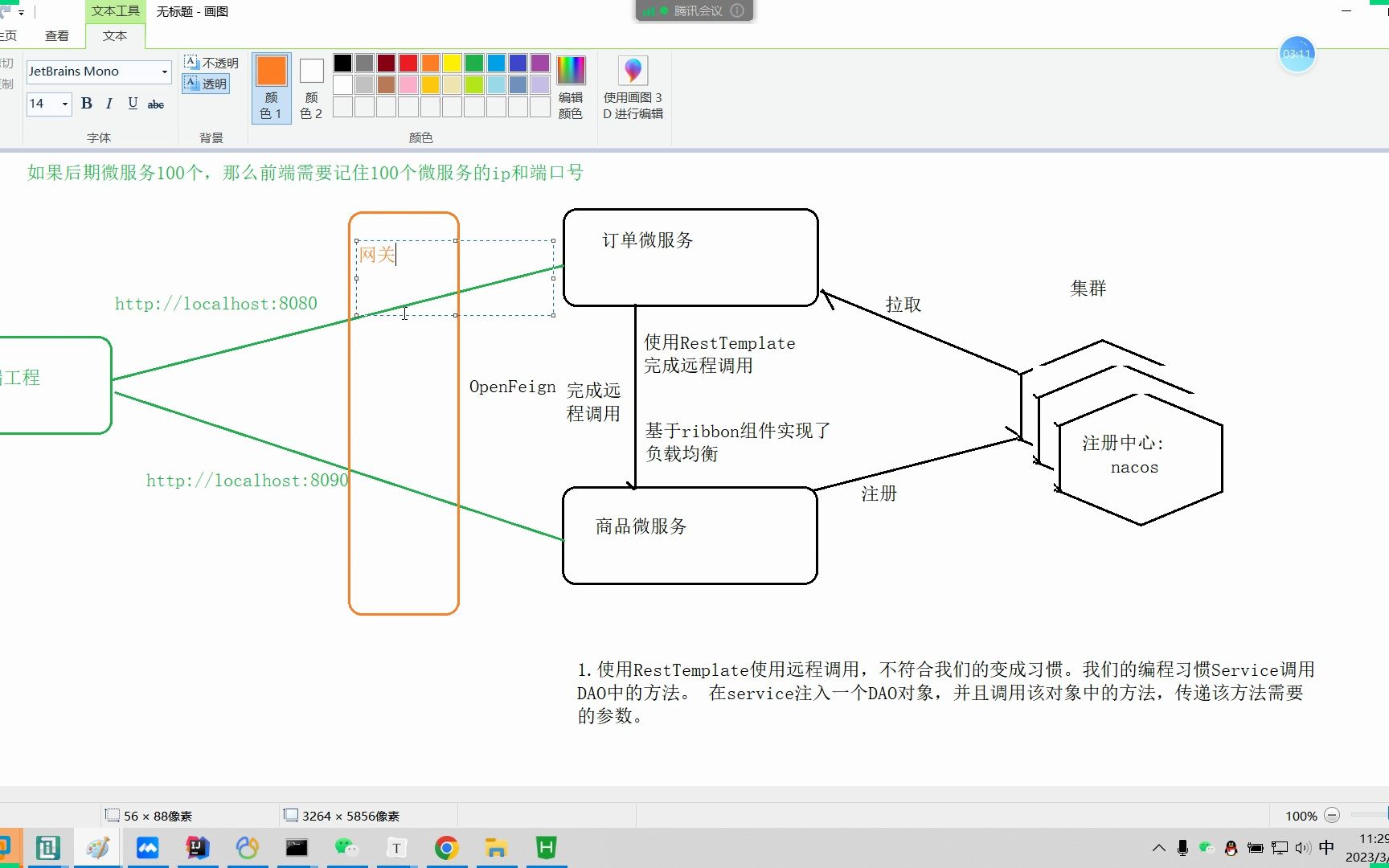
Task: Open the Edit colors rainbow icon
Action: (x=571, y=71)
